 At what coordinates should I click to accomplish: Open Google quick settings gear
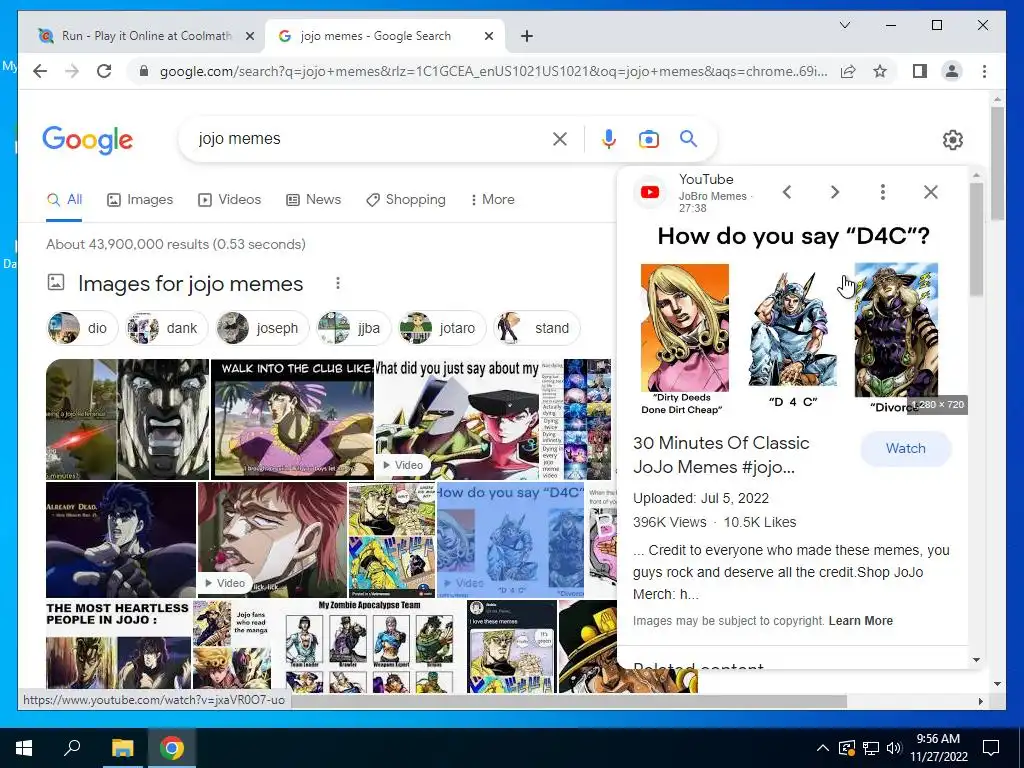(x=953, y=140)
